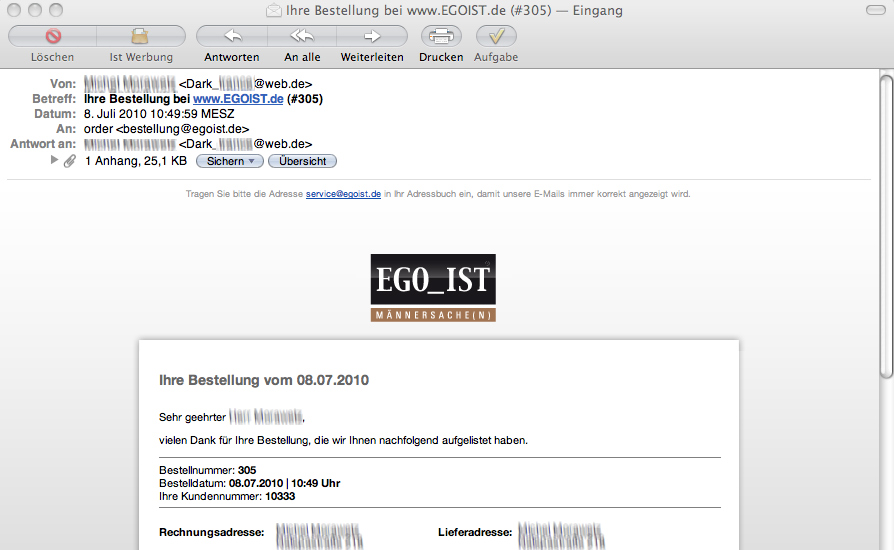Open the Sichern dropdown button
Screen dimensions: 894x550
[x=230, y=161]
